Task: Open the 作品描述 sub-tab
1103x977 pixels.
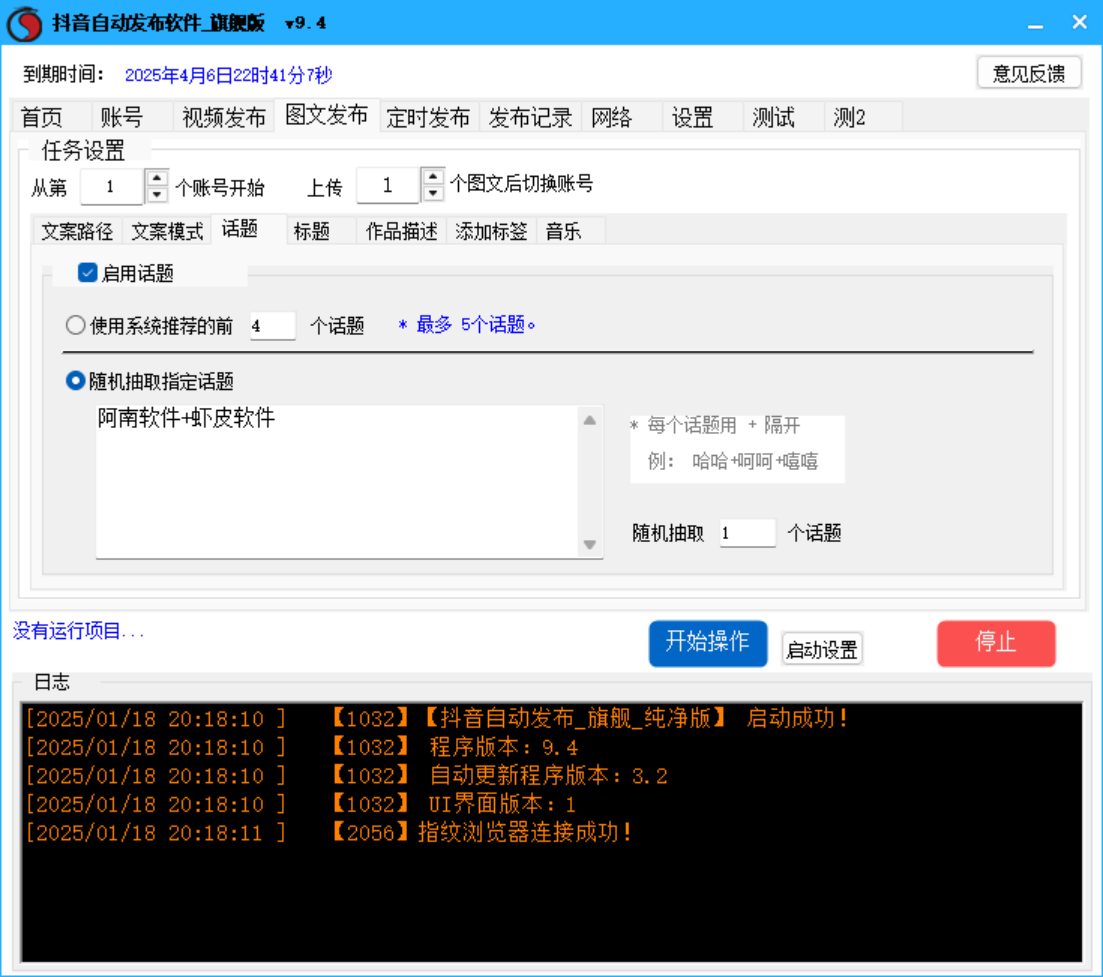Action: click(x=402, y=231)
